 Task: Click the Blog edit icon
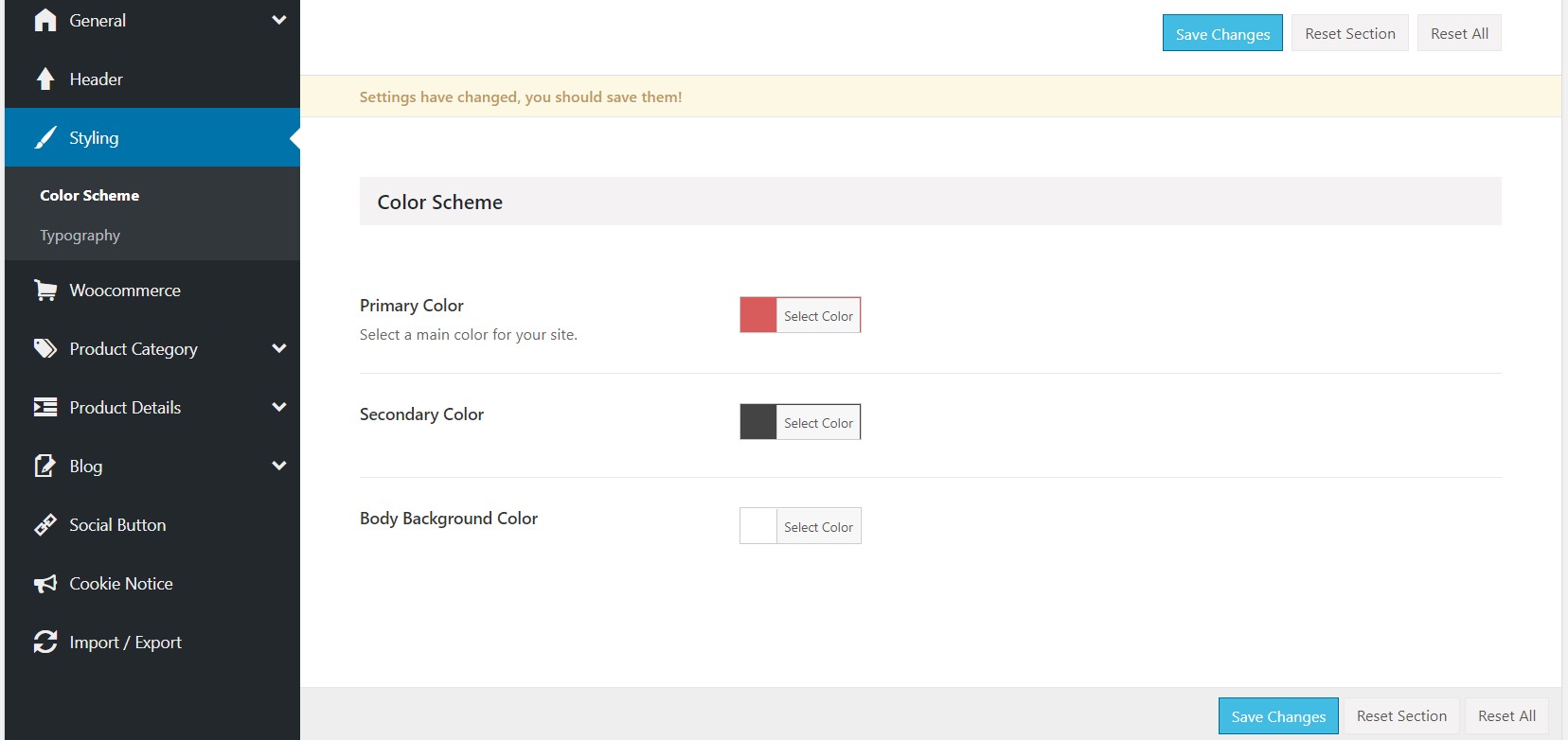(45, 467)
